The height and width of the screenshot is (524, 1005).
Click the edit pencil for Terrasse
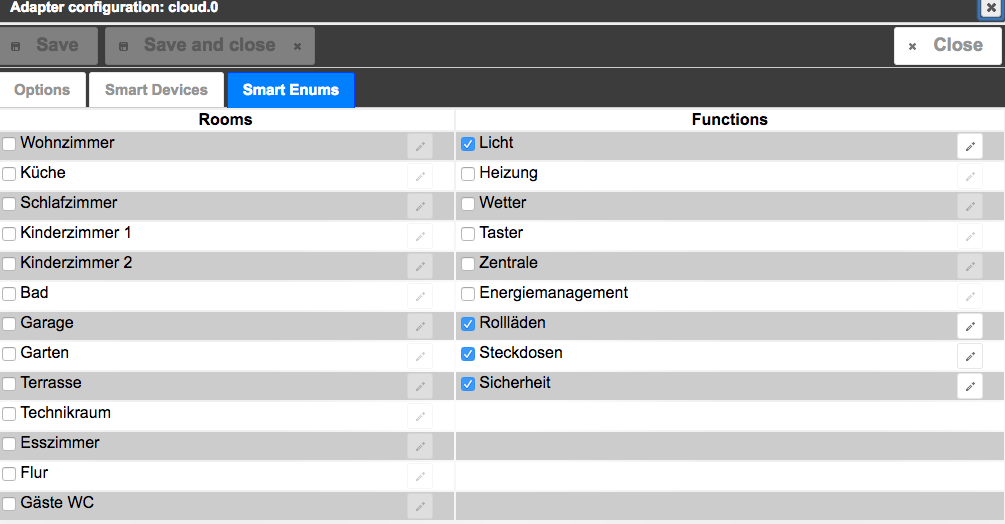coord(420,386)
